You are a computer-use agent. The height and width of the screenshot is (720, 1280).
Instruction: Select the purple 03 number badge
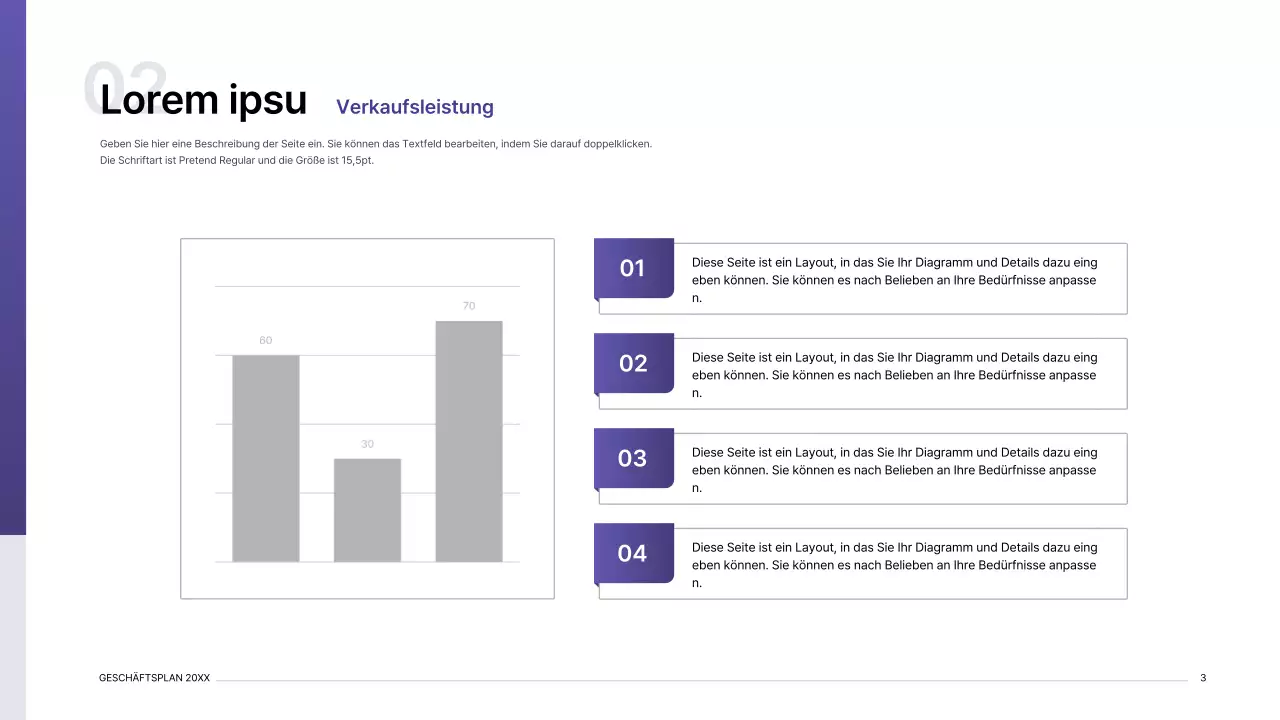point(633,458)
